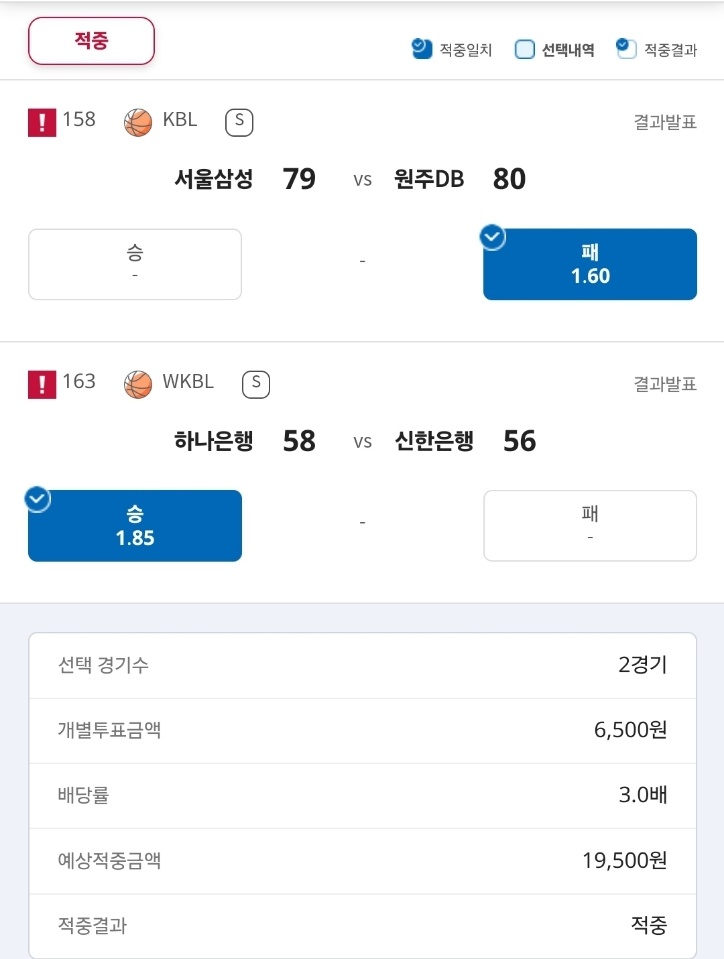Image resolution: width=724 pixels, height=959 pixels.
Task: Select empty 패 option for 하나은행 match
Action: click(x=590, y=526)
